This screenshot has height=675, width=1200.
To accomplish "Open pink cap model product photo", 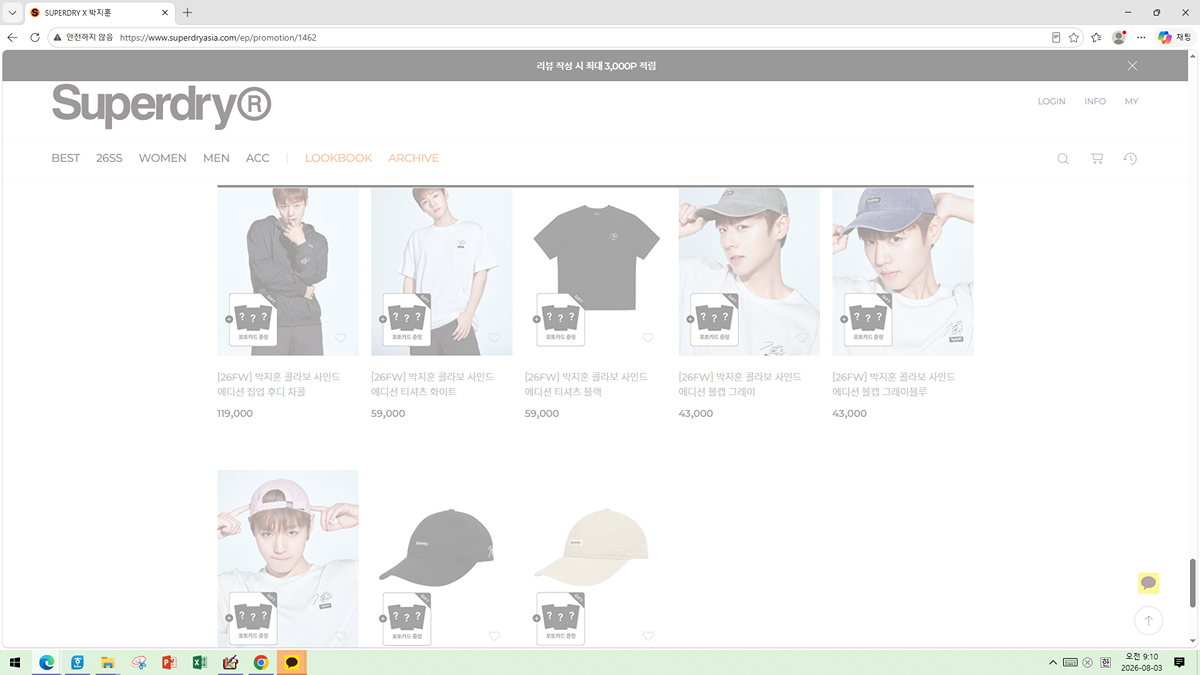I will (x=288, y=558).
